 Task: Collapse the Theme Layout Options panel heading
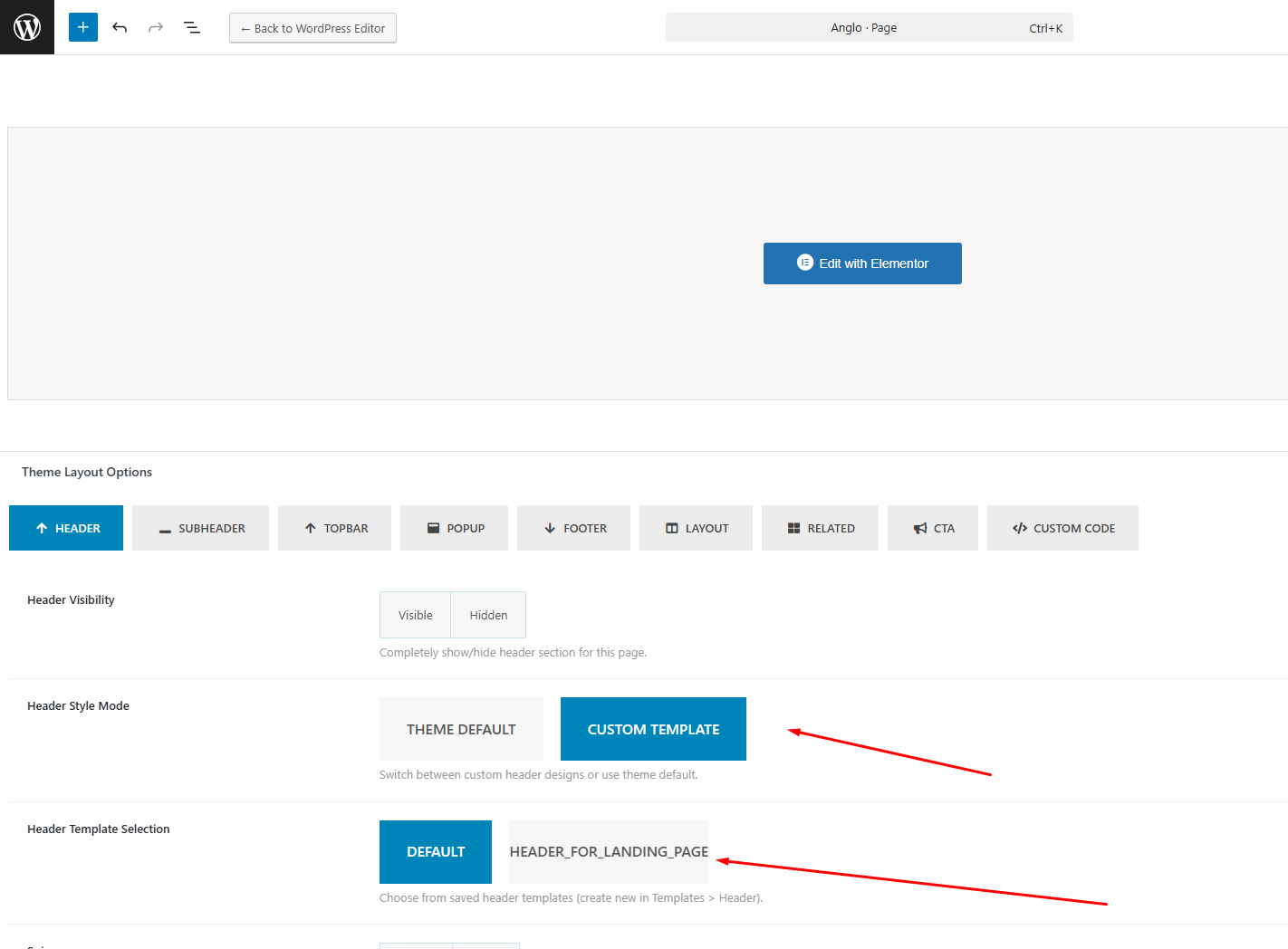(x=87, y=472)
